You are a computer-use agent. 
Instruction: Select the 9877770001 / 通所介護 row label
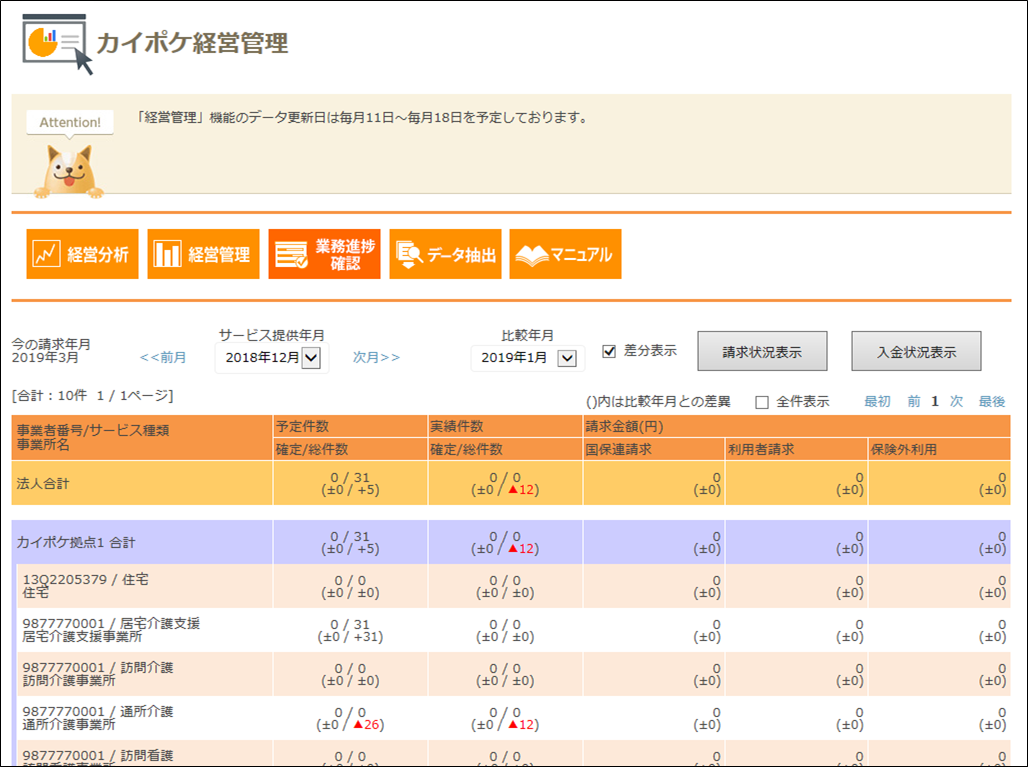tap(98, 718)
